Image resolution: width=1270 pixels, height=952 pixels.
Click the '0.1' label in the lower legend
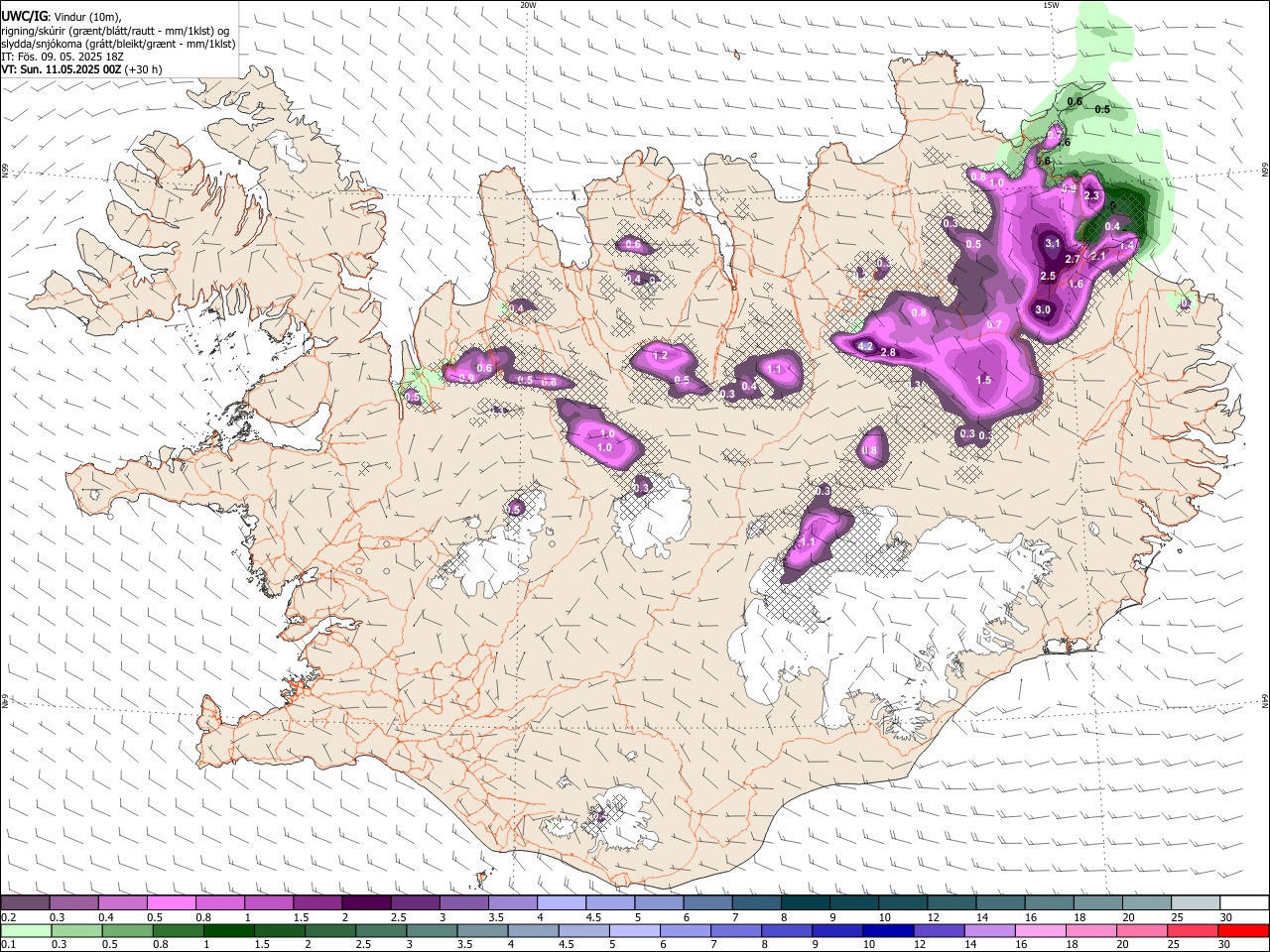tap(8, 945)
